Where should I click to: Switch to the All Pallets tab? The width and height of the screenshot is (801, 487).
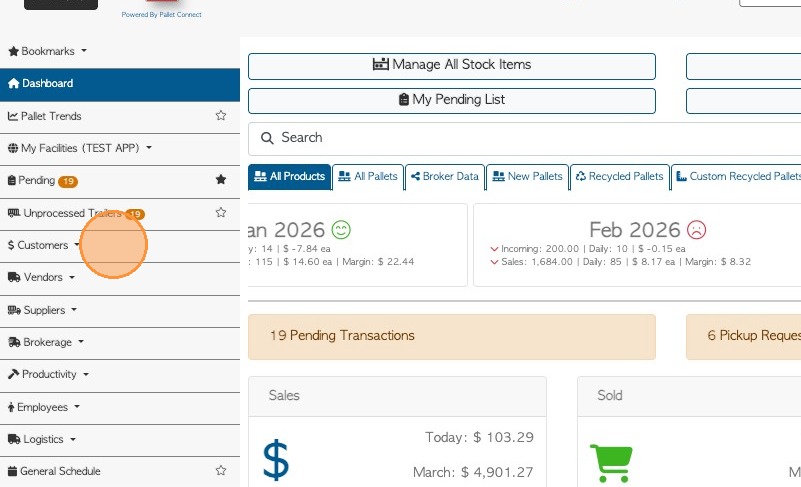(x=368, y=177)
